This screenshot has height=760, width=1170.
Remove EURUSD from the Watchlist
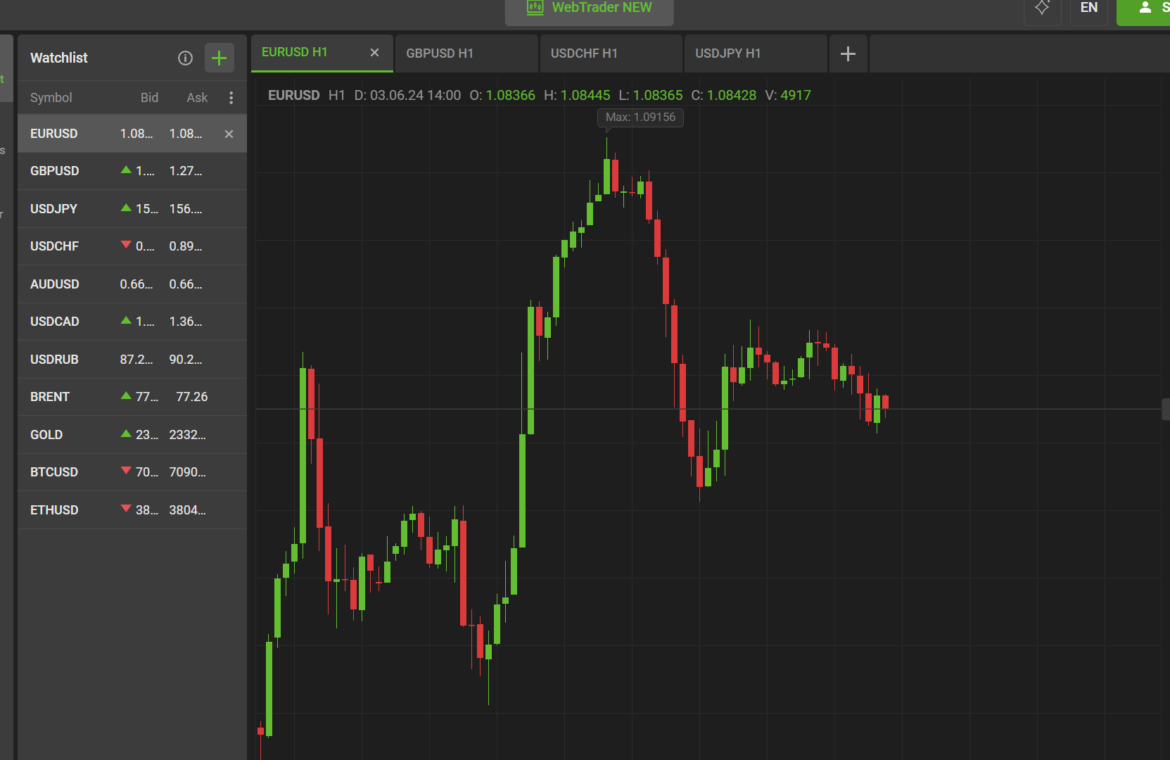coord(229,134)
